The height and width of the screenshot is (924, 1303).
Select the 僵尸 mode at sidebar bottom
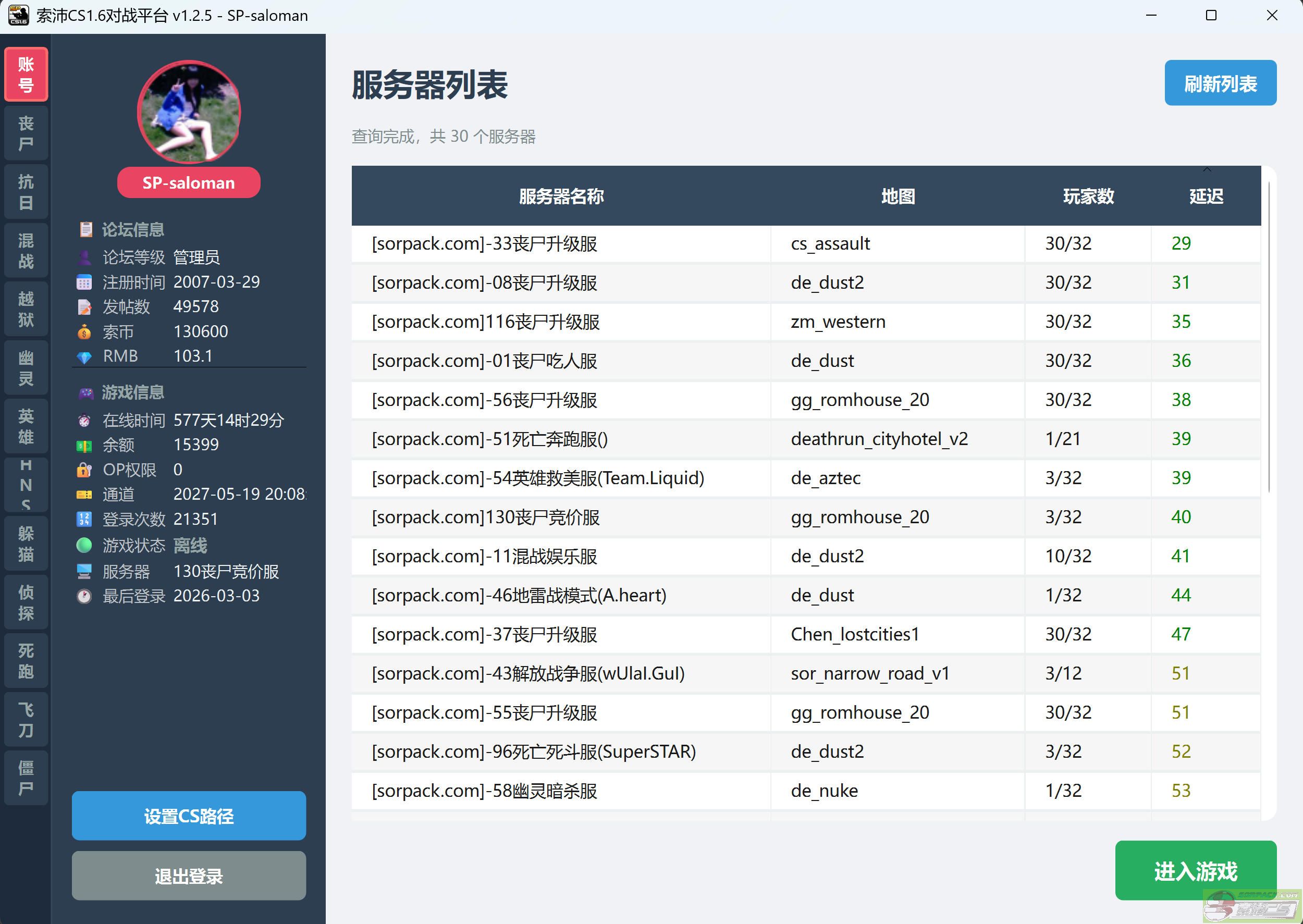tap(26, 778)
